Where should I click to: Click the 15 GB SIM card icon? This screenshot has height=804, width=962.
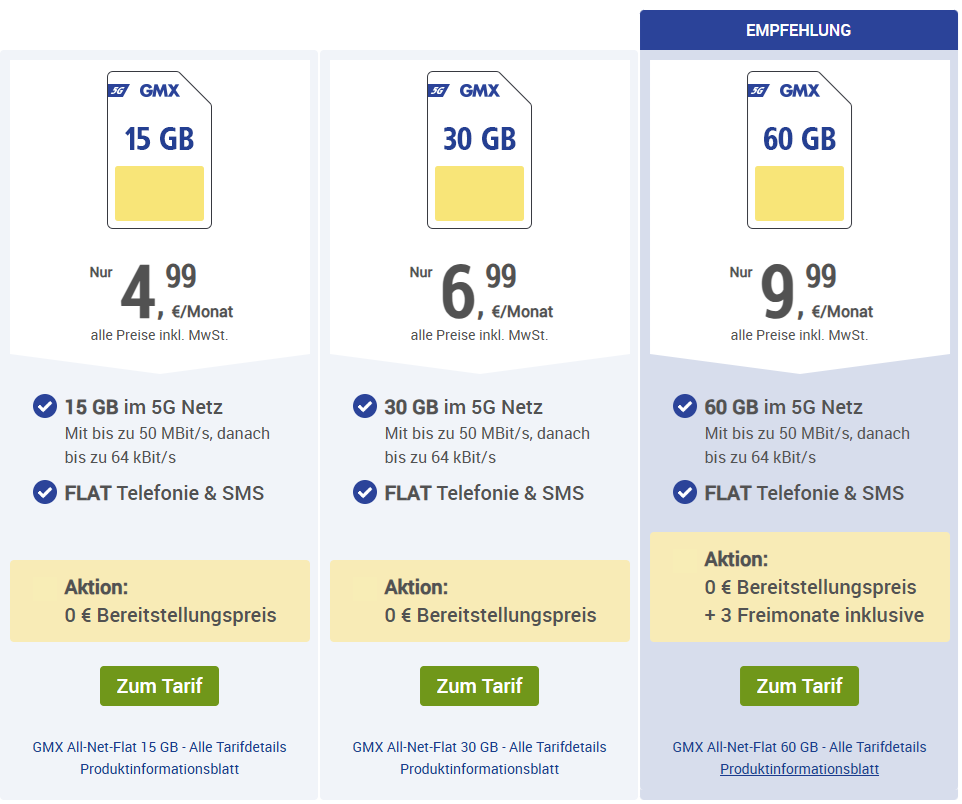[x=160, y=150]
